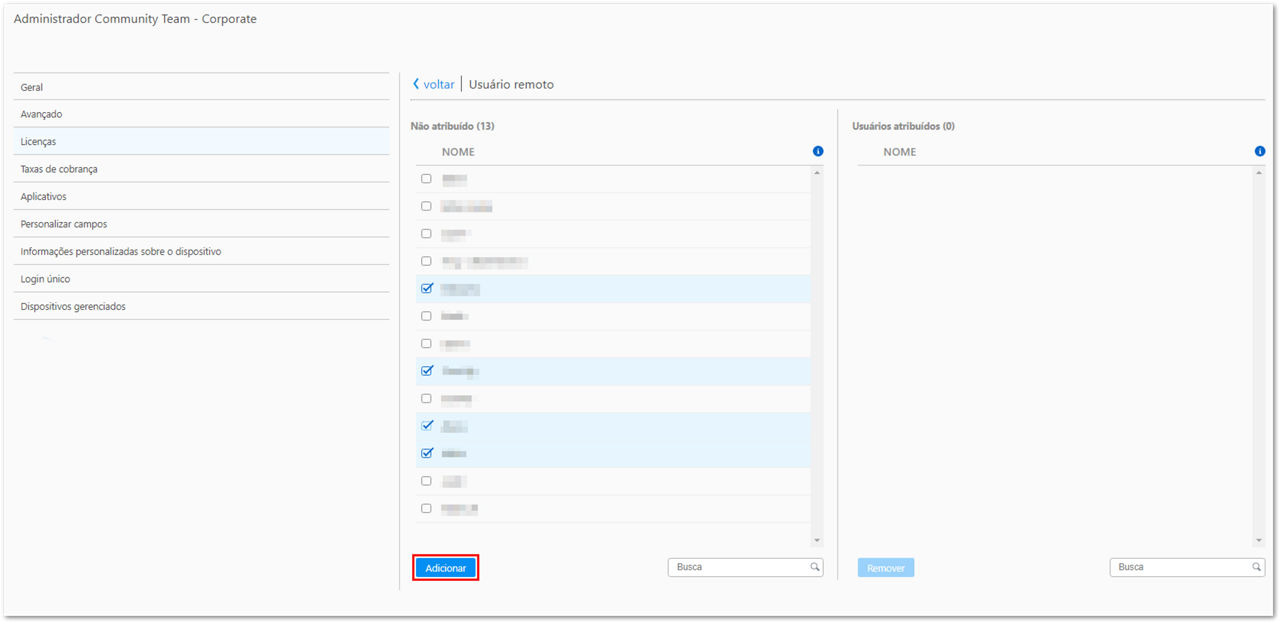This screenshot has height=623, width=1280.
Task: Focus the Busca field under the assigned users list
Action: tap(1187, 567)
